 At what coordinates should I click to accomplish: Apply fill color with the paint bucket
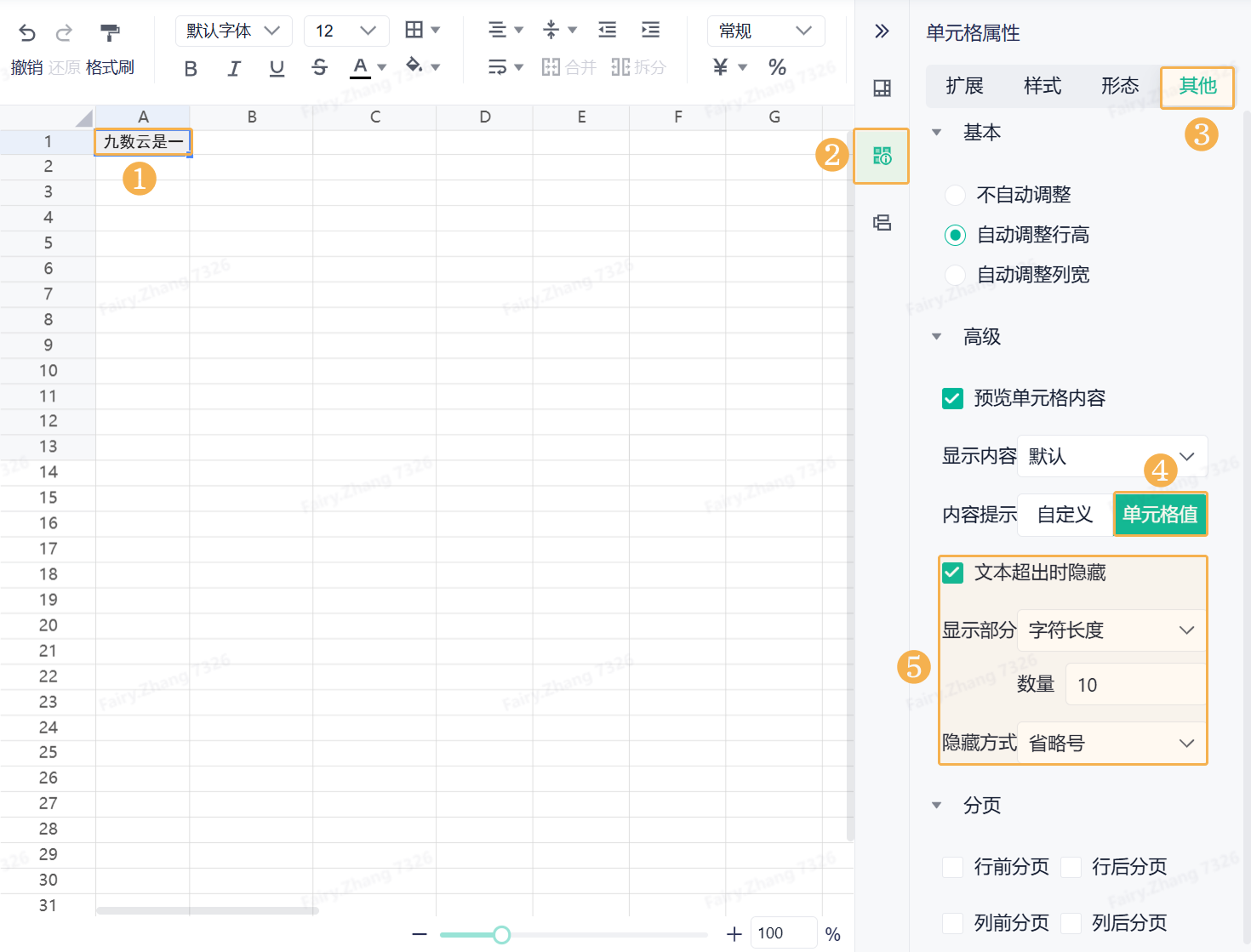point(414,65)
